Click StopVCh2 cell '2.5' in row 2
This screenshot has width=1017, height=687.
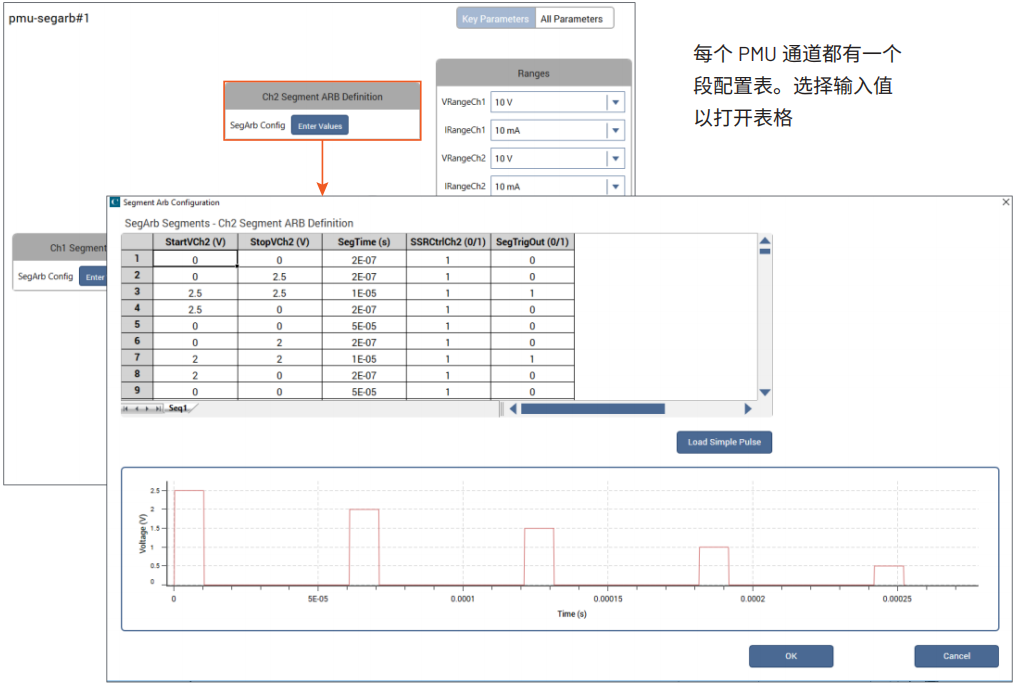coord(280,276)
